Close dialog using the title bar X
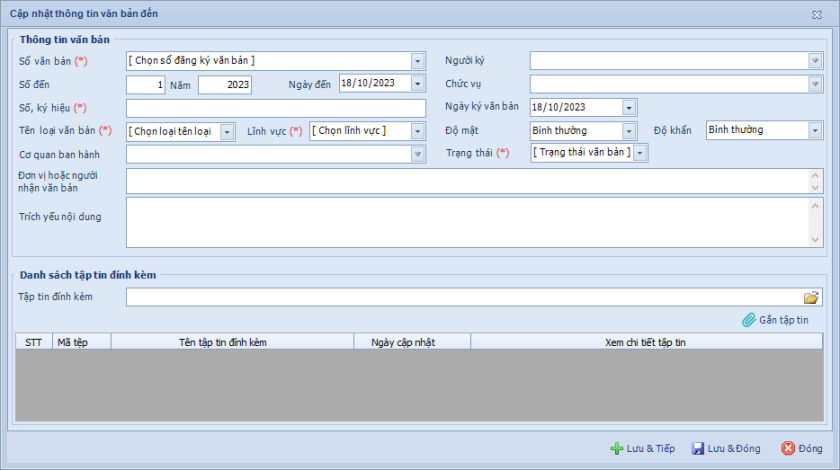Screen dimensions: 840x470 click(817, 15)
